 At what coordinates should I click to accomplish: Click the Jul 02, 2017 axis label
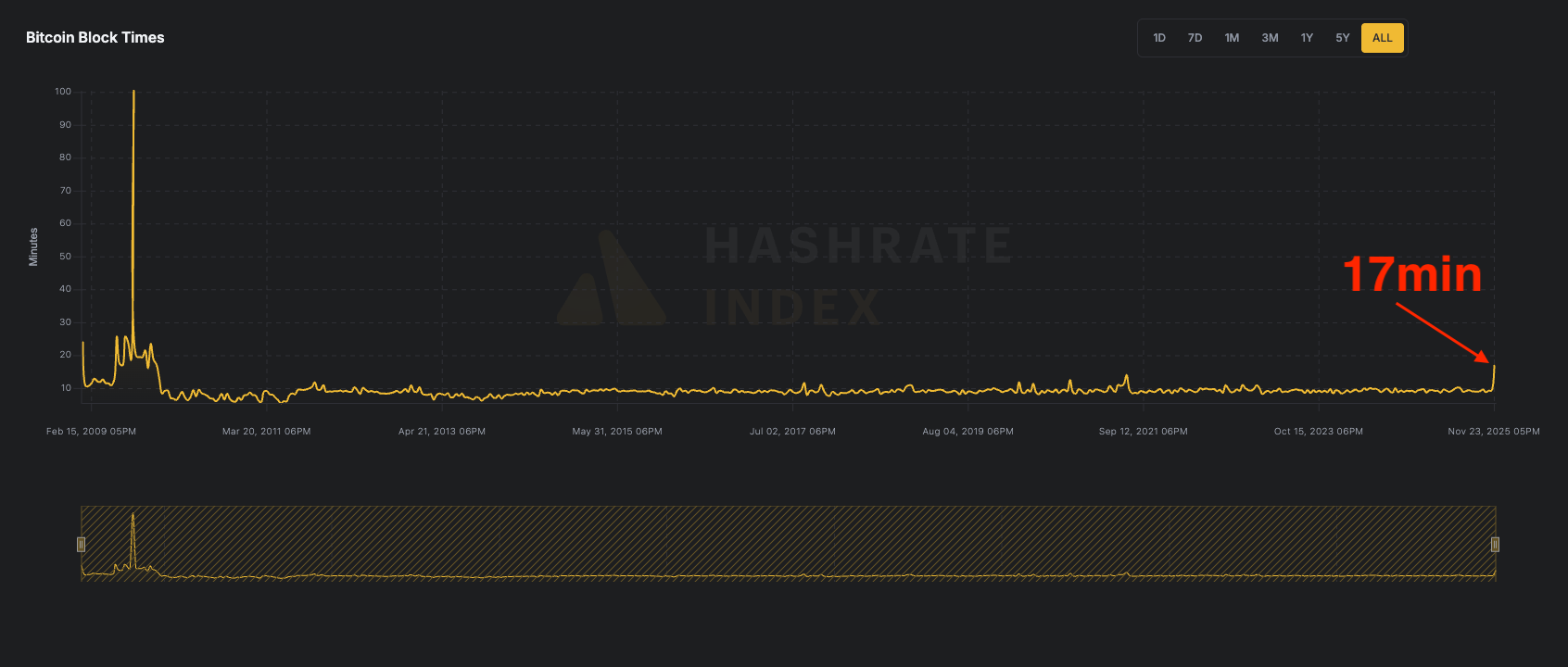pos(792,432)
